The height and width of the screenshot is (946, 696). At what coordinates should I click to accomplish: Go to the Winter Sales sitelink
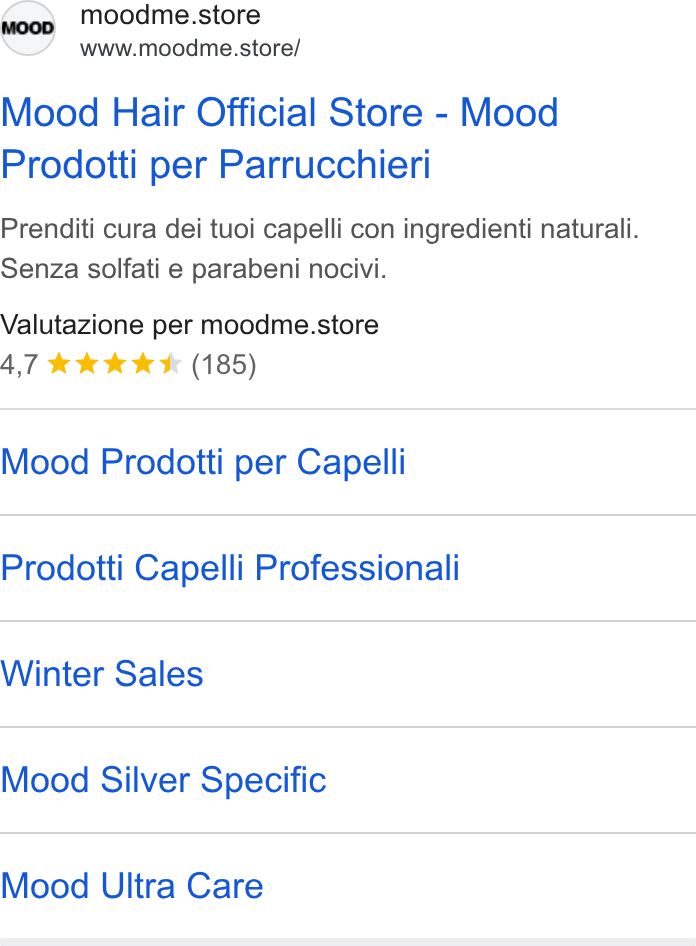[x=102, y=674]
